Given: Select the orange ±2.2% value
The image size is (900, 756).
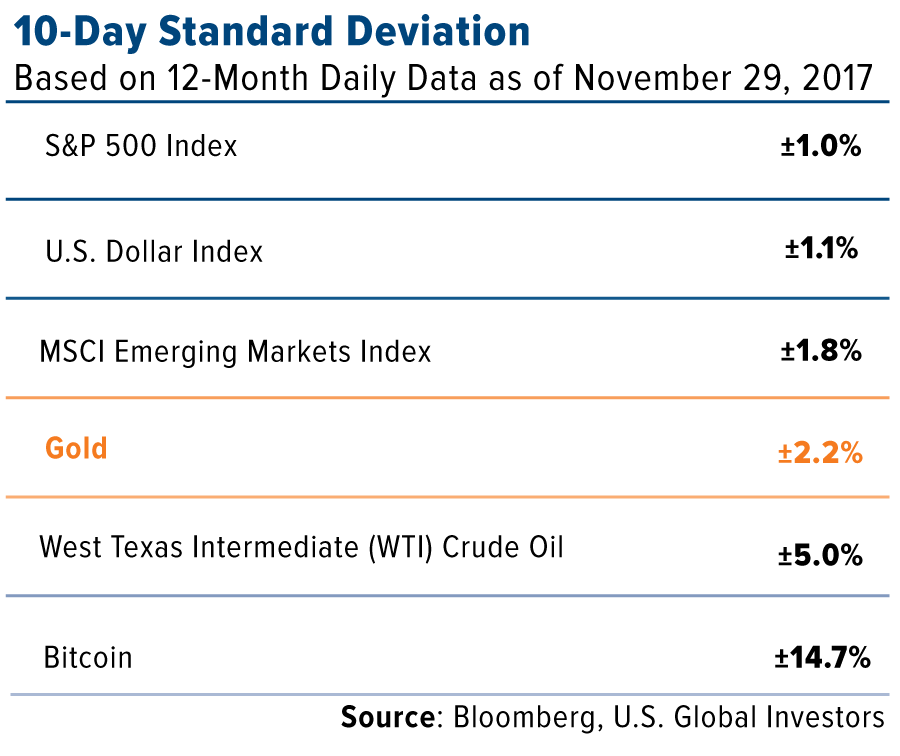Looking at the screenshot, I should 820,453.
